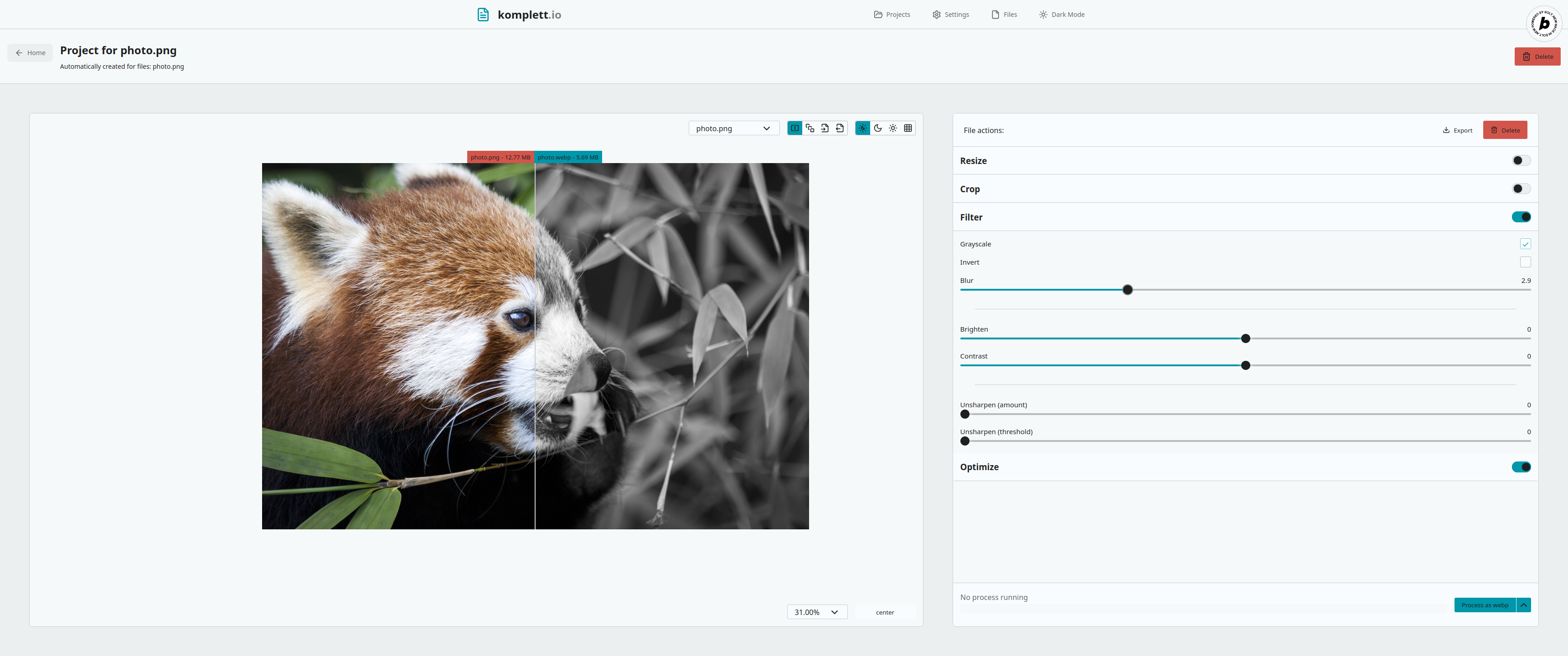Click the Blur slider handle
The height and width of the screenshot is (656, 1568).
pyautogui.click(x=1127, y=290)
